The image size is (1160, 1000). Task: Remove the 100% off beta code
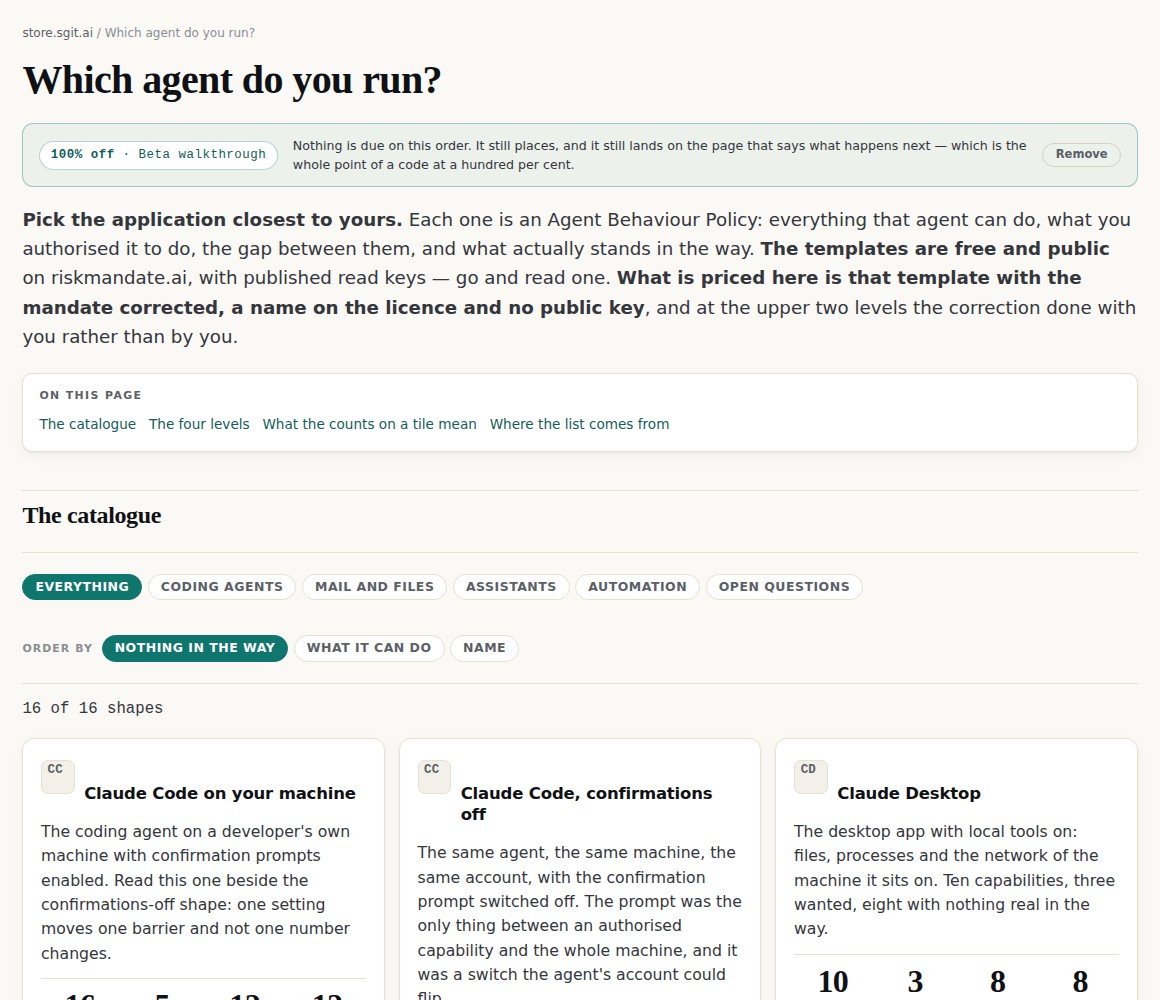(x=1081, y=155)
